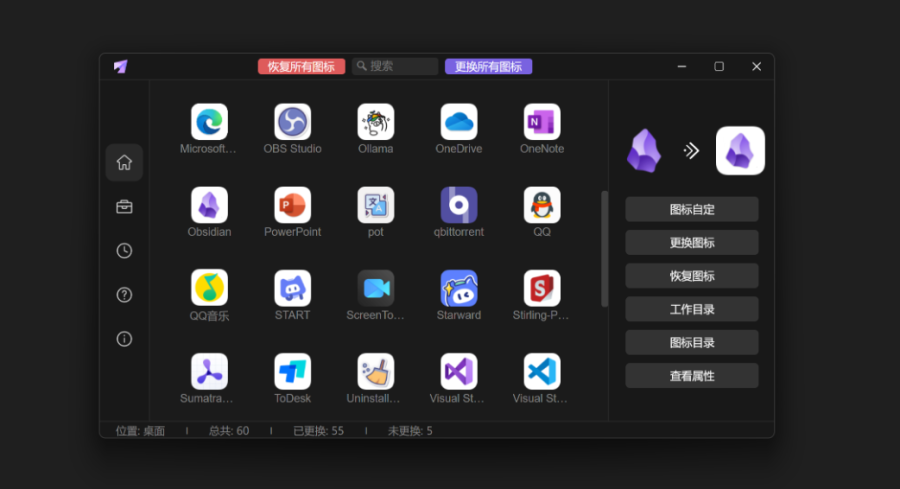900x489 pixels.
Task: Click the 未更换: 5 status text
Action: point(410,430)
